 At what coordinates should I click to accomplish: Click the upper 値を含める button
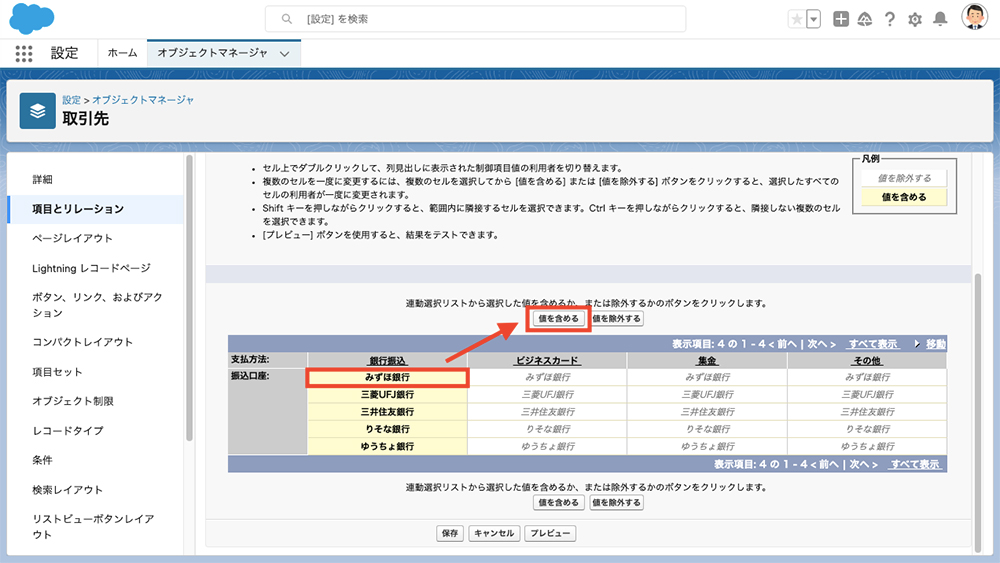pos(559,318)
